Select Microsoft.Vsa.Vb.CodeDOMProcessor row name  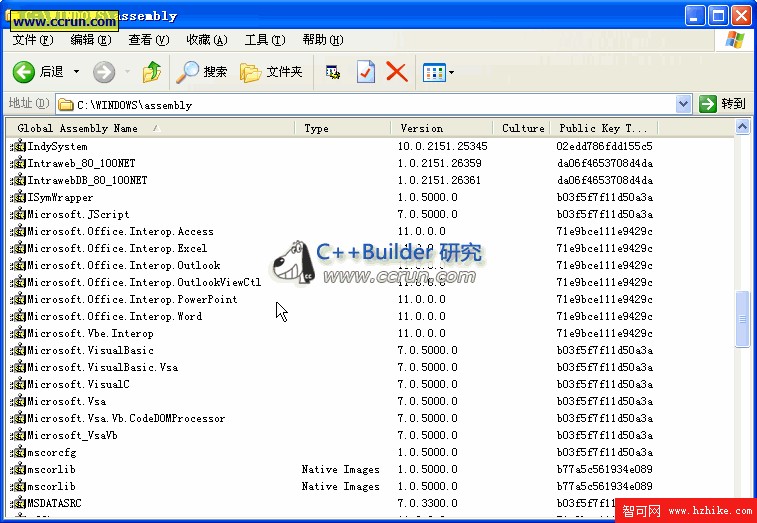pyautogui.click(x=126, y=418)
